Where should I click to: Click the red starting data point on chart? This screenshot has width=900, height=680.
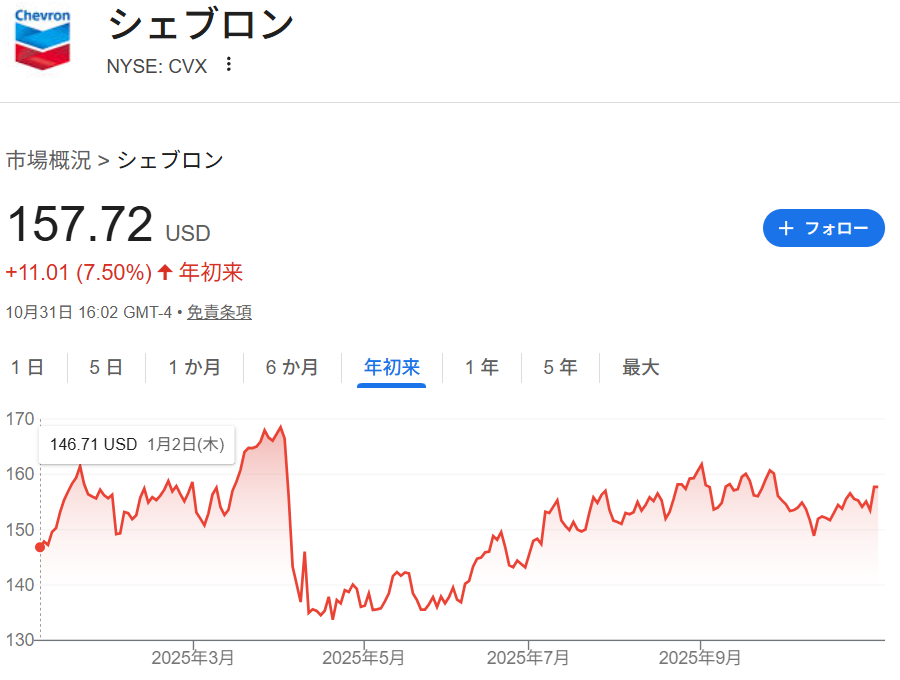coord(40,547)
